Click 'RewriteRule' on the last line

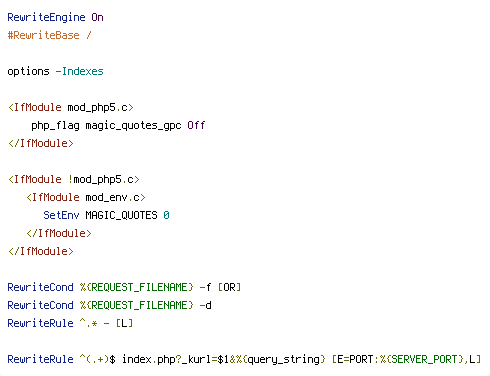[x=40, y=359]
